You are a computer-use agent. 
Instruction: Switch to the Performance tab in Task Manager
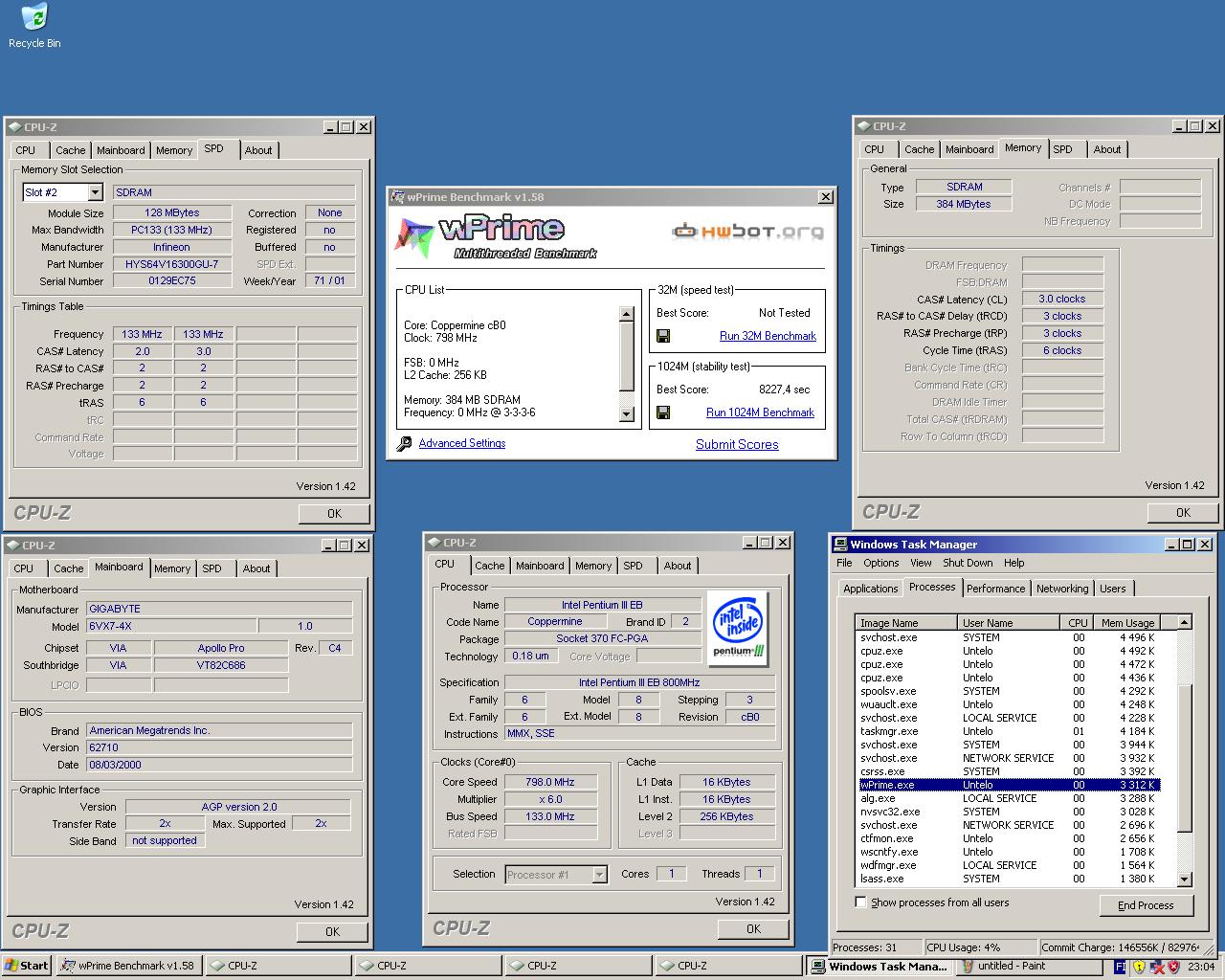coord(995,589)
